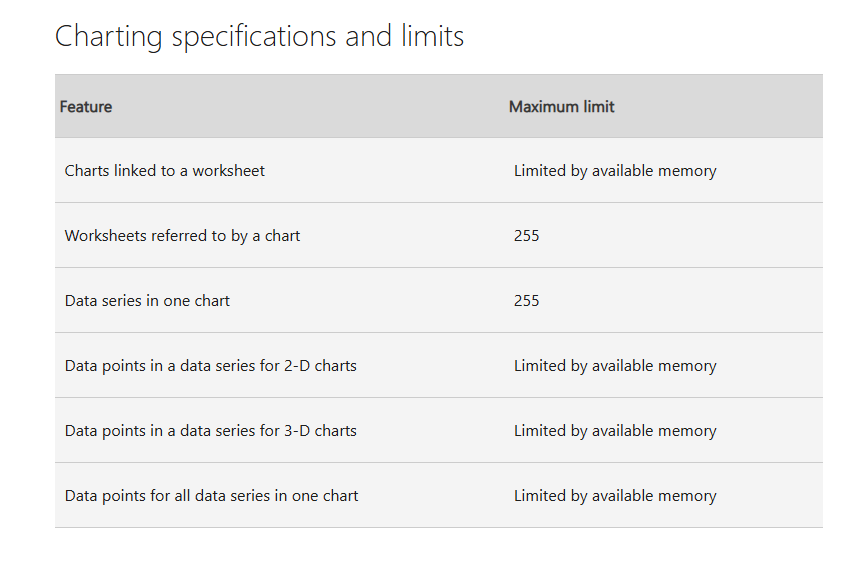The image size is (855, 571).
Task: Click the word 'limits' in the page heading
Action: (x=432, y=36)
